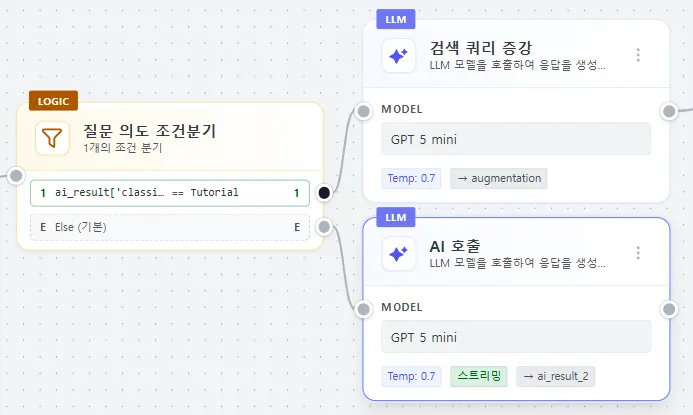Click the Temp: 0.7 chip on AI 호출
This screenshot has width=693, height=415.
[413, 376]
